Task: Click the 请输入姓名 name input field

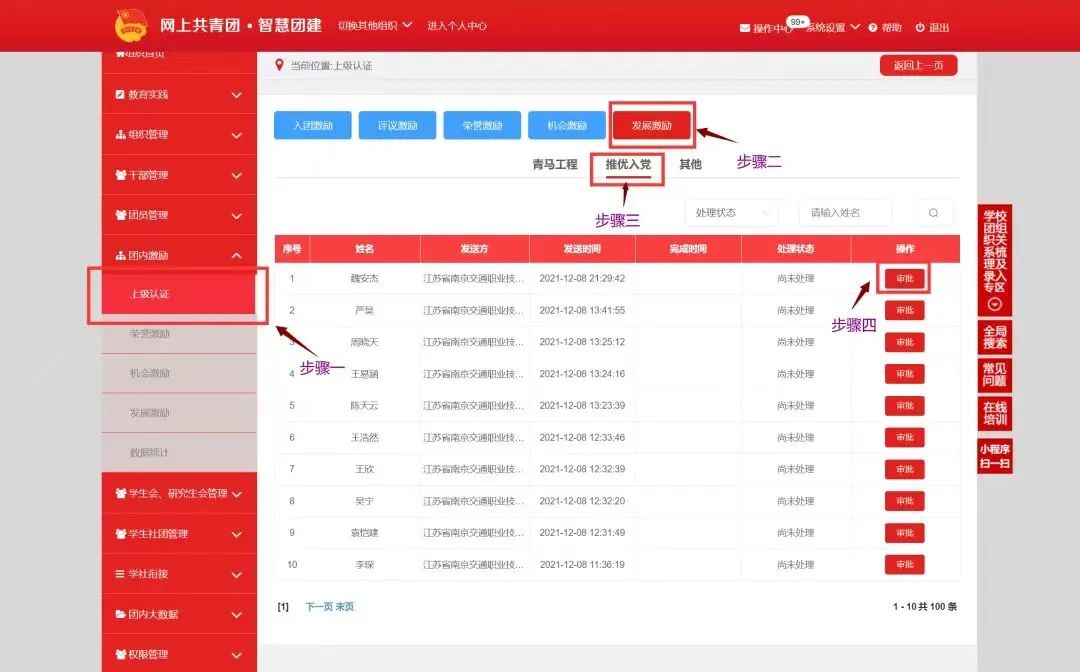Action: click(845, 213)
